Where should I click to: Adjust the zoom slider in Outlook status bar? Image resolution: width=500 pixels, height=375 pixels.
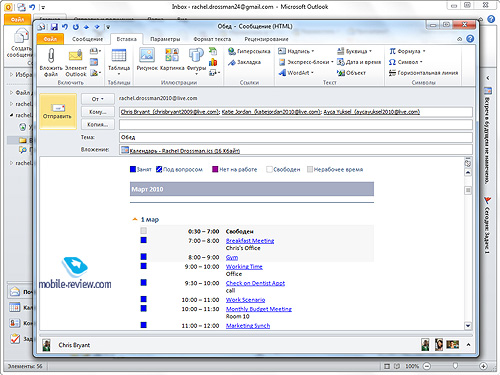point(455,366)
